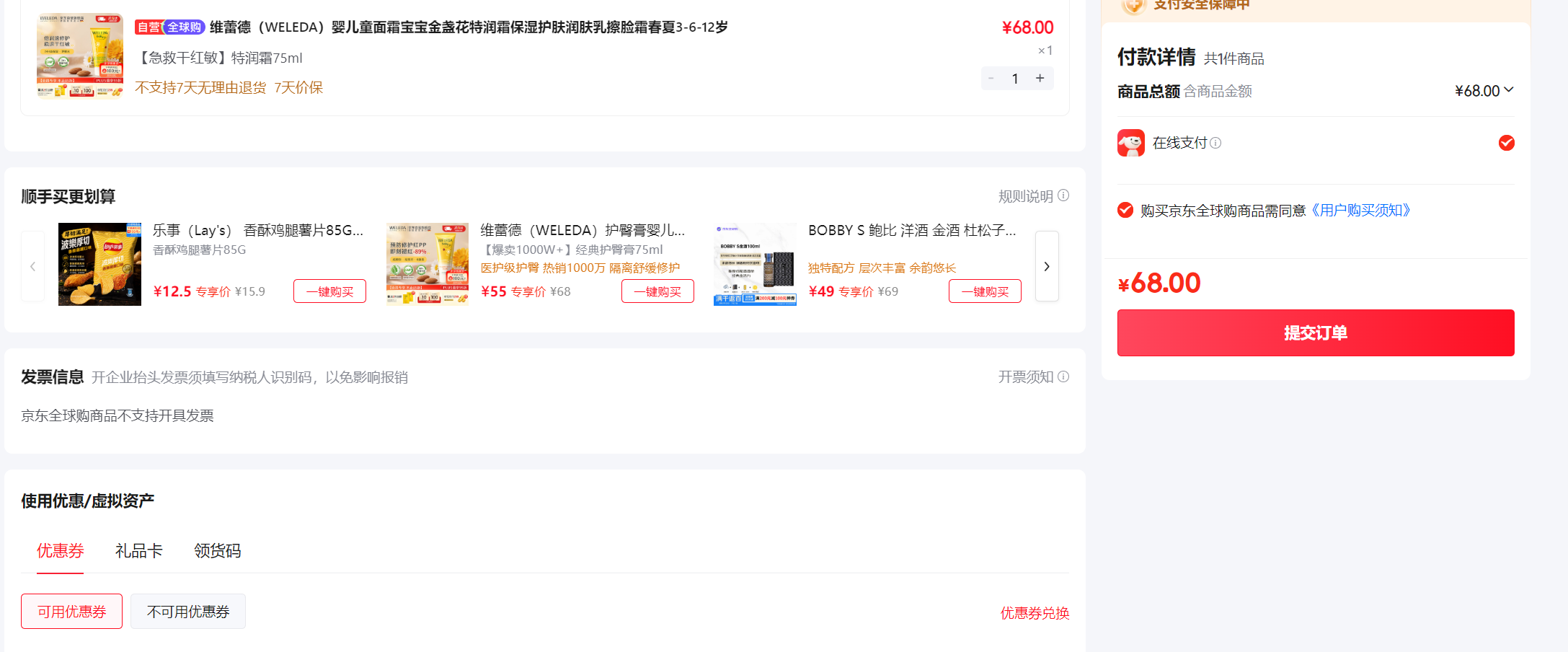This screenshot has width=1568, height=652.
Task: Select the 不可用优惠券 filter
Action: [188, 612]
